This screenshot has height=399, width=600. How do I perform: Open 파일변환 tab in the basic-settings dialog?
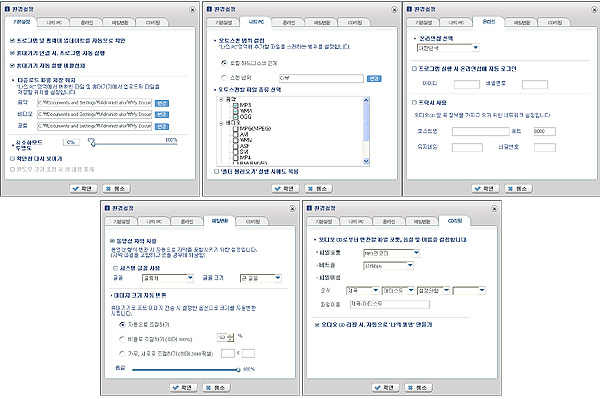pos(120,23)
